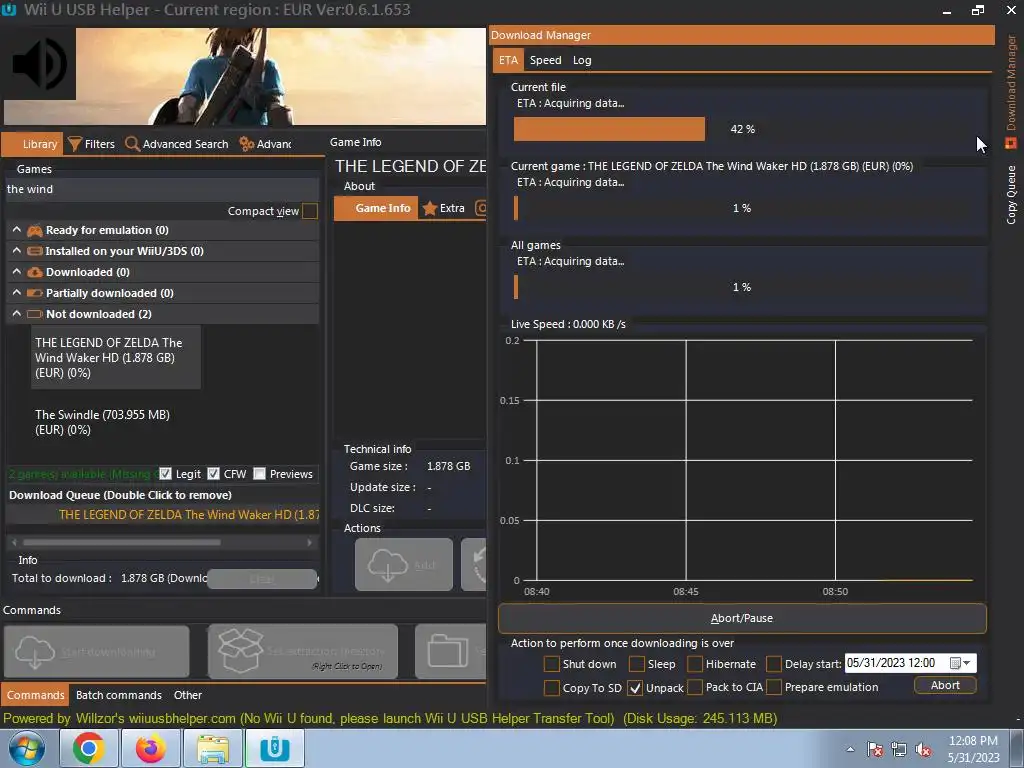Open the Log tab in Download Manager
1024x768 pixels.
pos(582,60)
